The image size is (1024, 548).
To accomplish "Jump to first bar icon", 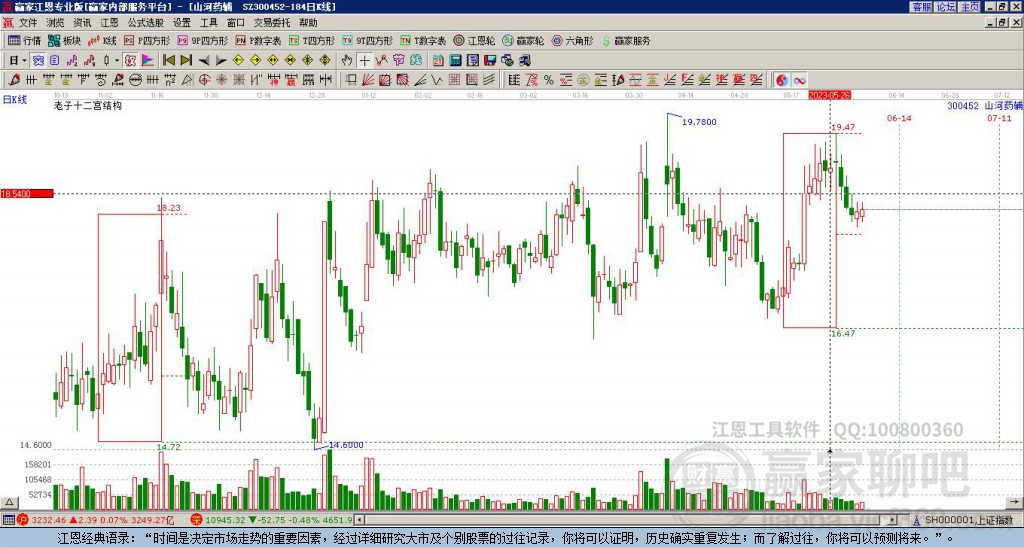I will (x=169, y=61).
